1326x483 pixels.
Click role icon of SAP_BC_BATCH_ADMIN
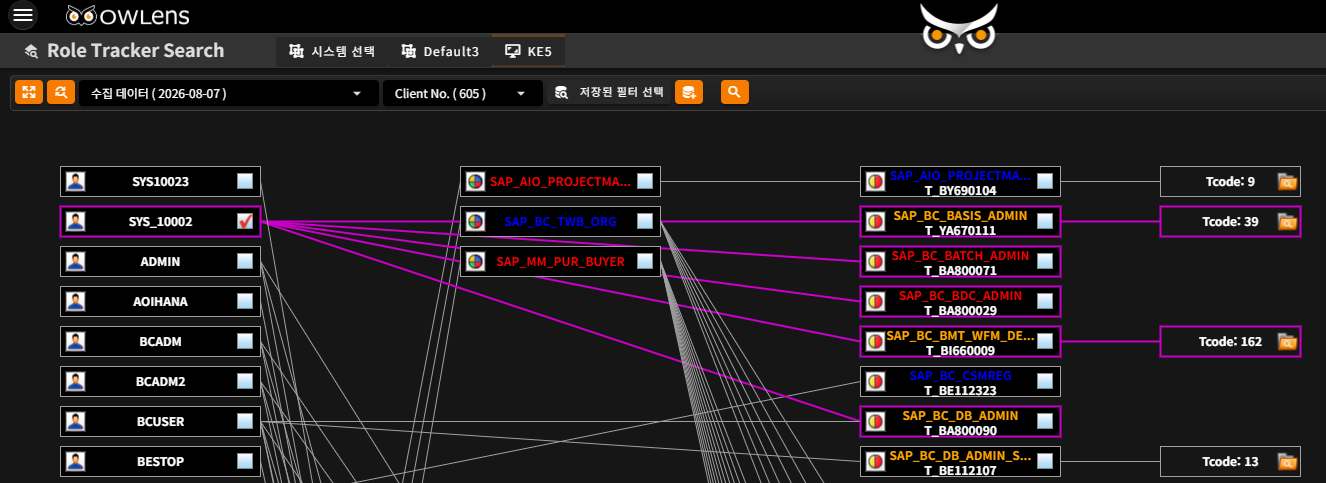pos(875,261)
